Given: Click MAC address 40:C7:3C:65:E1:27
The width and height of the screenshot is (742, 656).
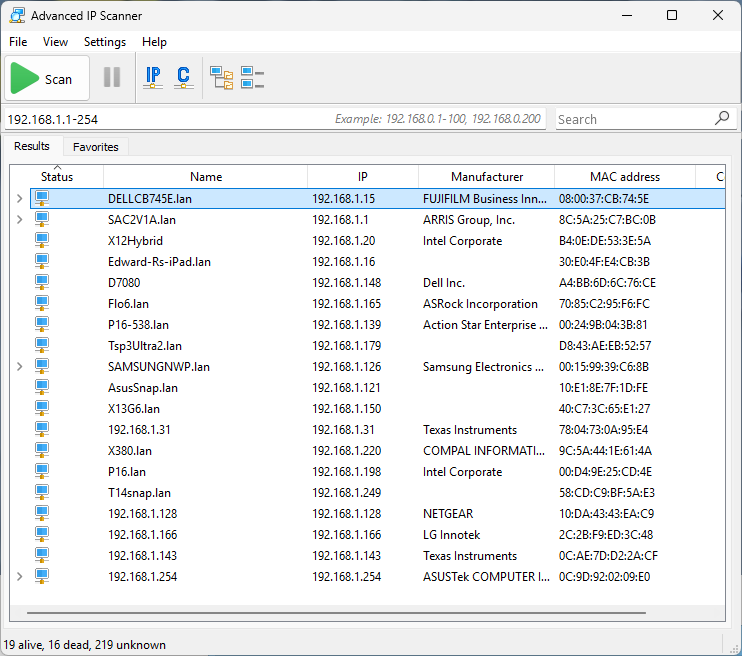Looking at the screenshot, I should (604, 408).
